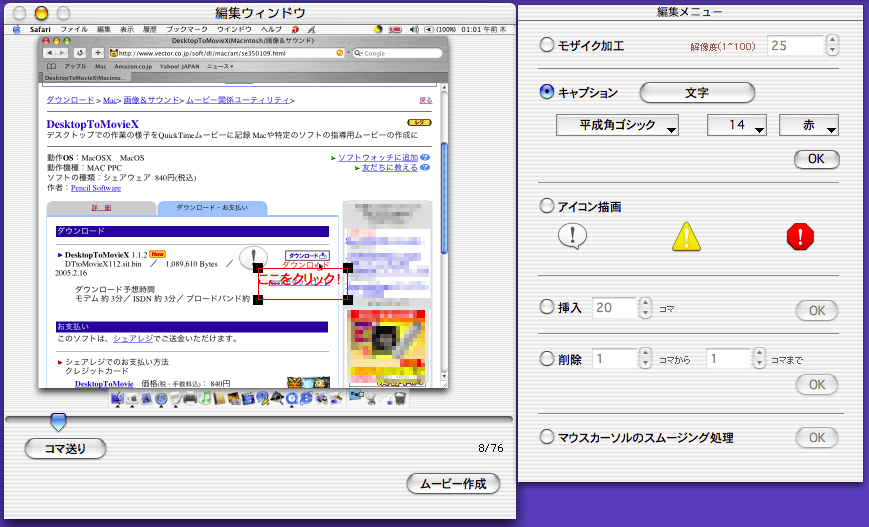Decrease 解像度 value with stepper down arrow
Screen dimensions: 869x527
click(x=831, y=50)
